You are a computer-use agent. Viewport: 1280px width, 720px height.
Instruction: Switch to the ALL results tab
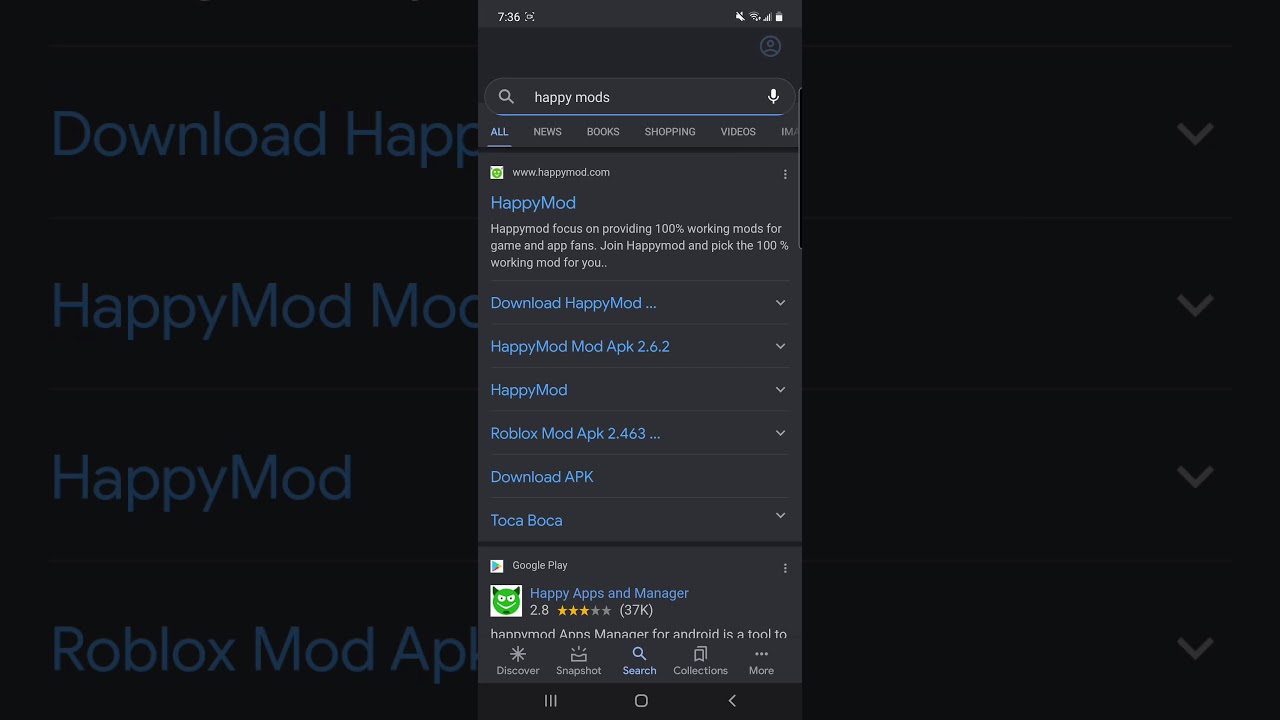coord(499,132)
